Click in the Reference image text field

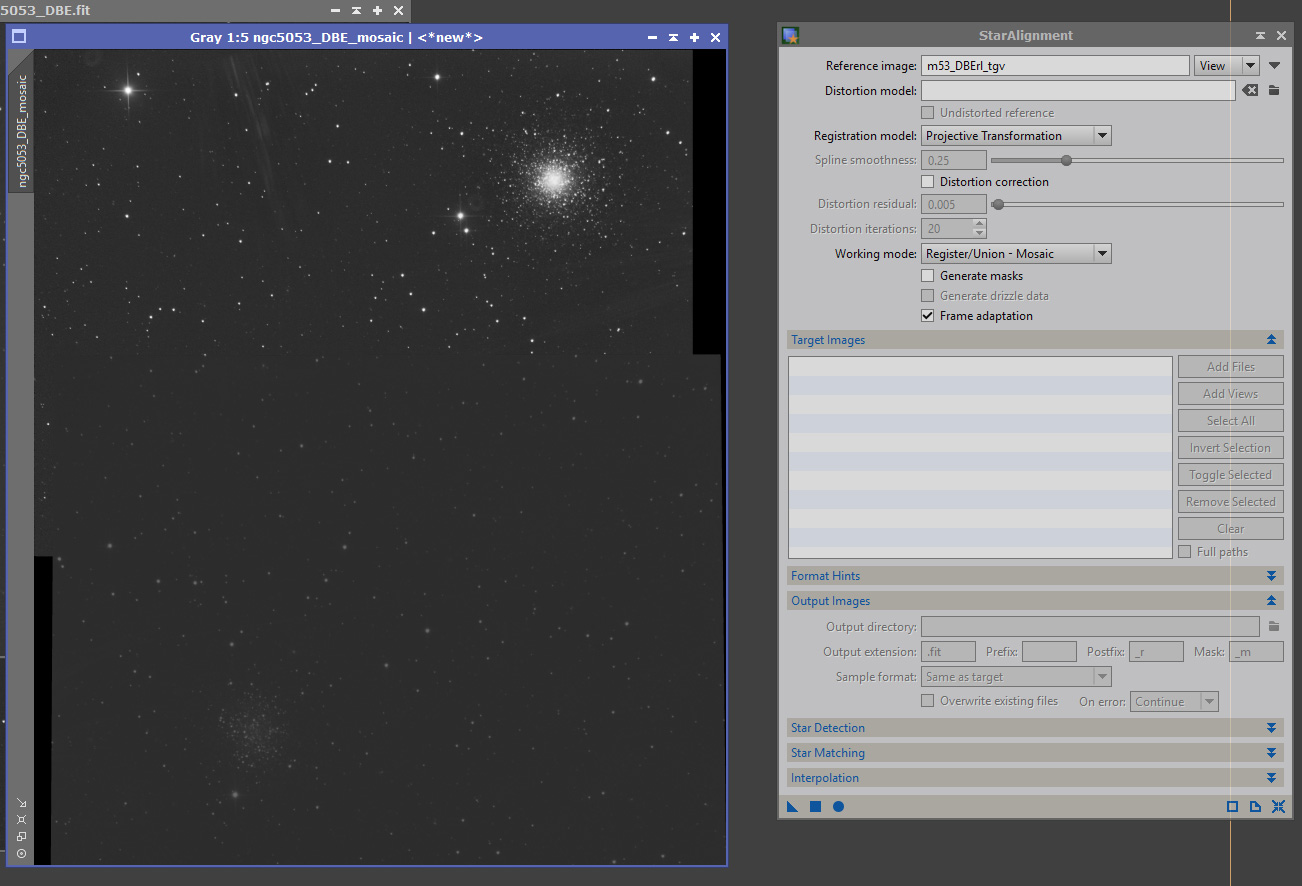pos(1054,66)
